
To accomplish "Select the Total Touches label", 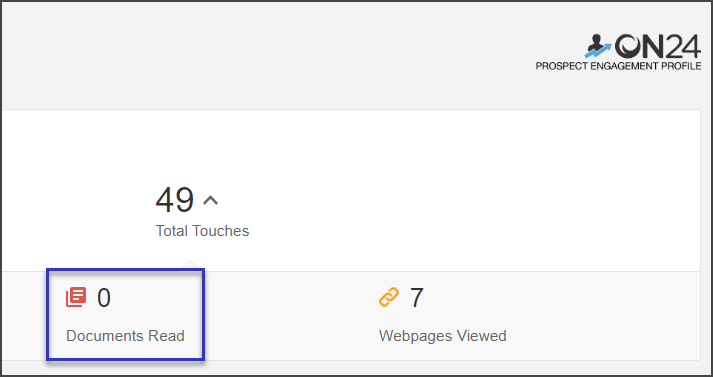I will [x=202, y=231].
